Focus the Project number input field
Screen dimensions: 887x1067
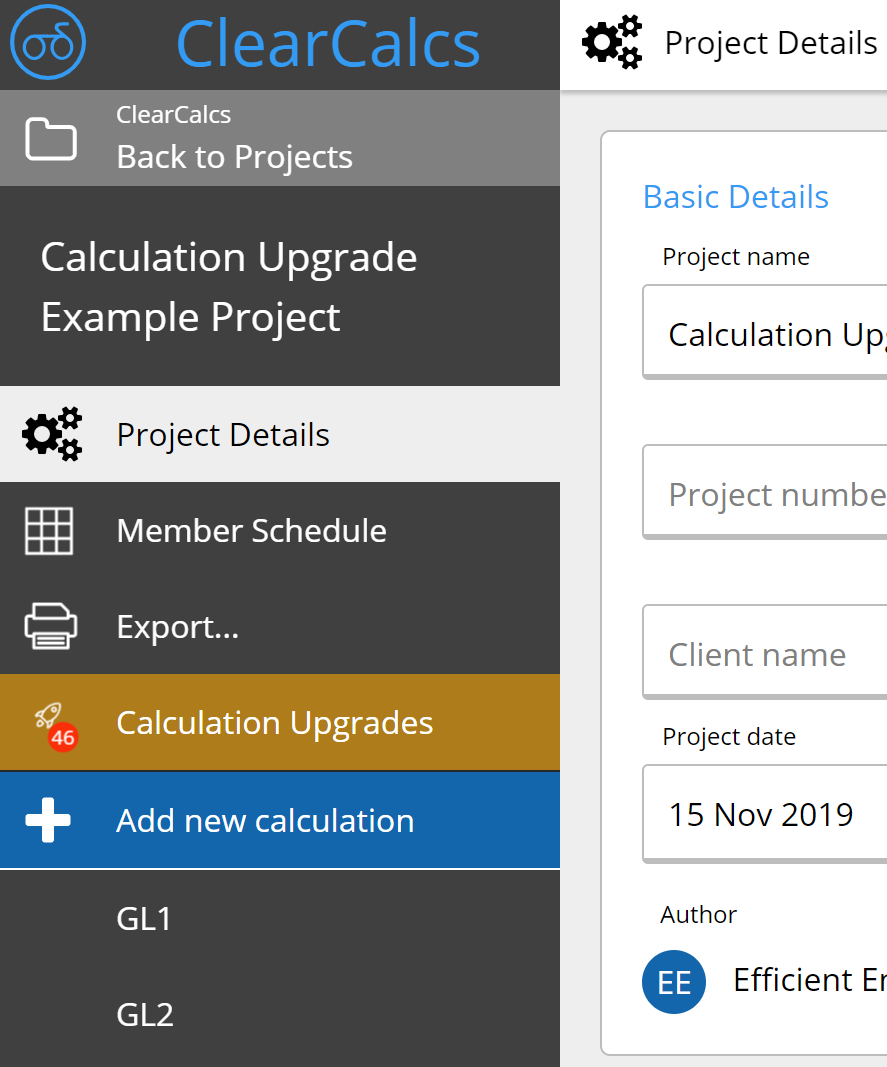coord(765,492)
